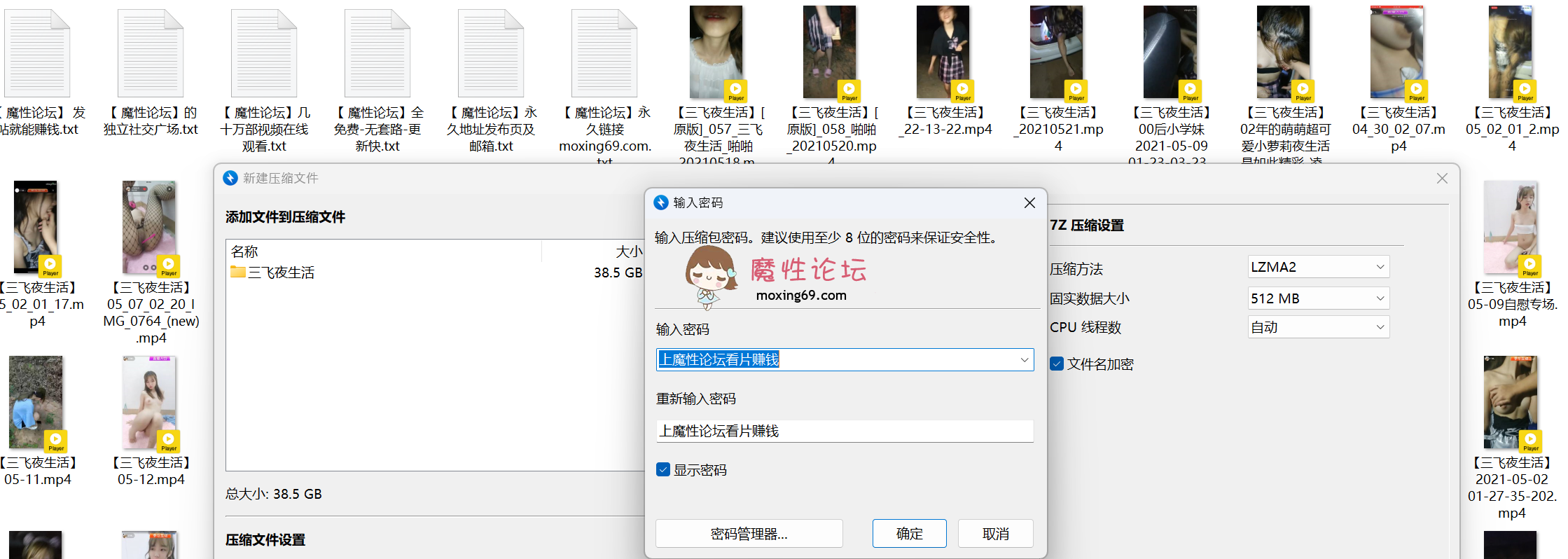1568x559 pixels.
Task: Click the 大小 column header
Action: point(628,251)
